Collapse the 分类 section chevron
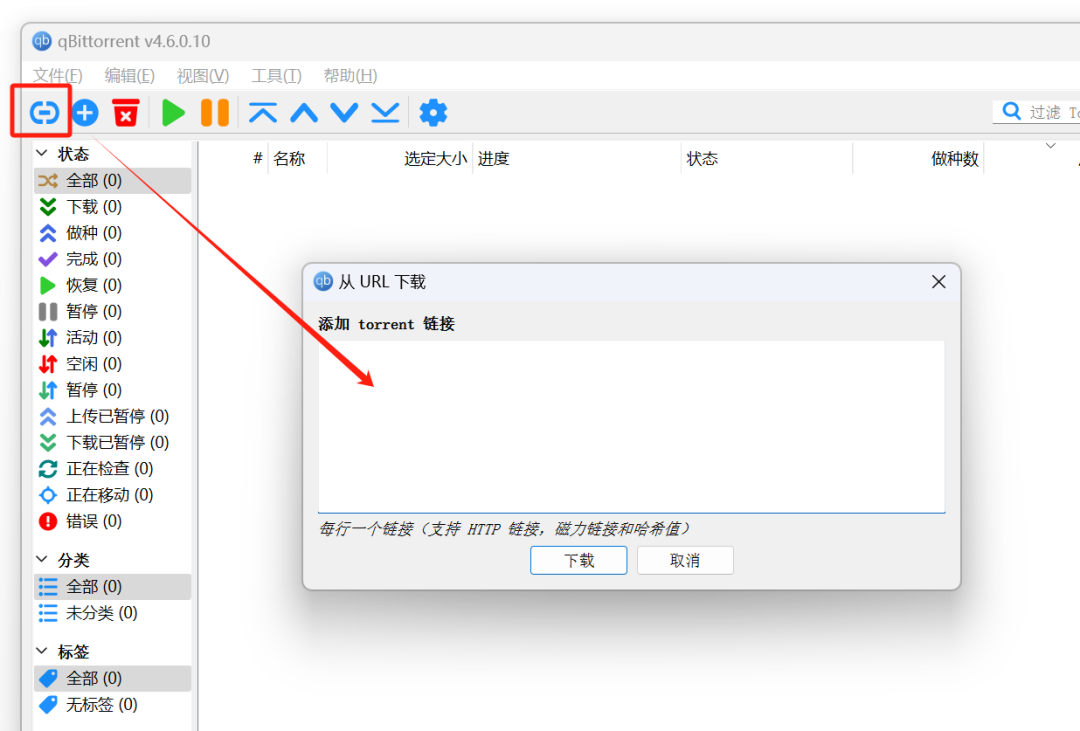 point(42,559)
